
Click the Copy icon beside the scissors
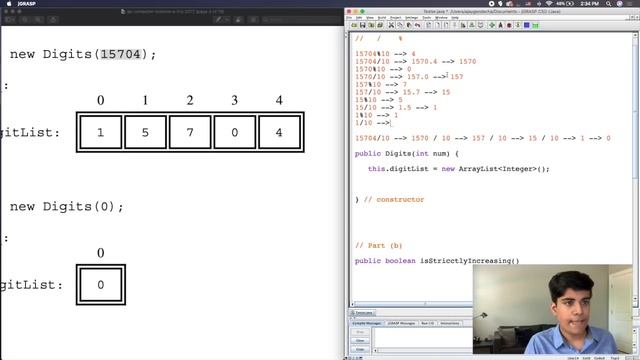point(400,25)
